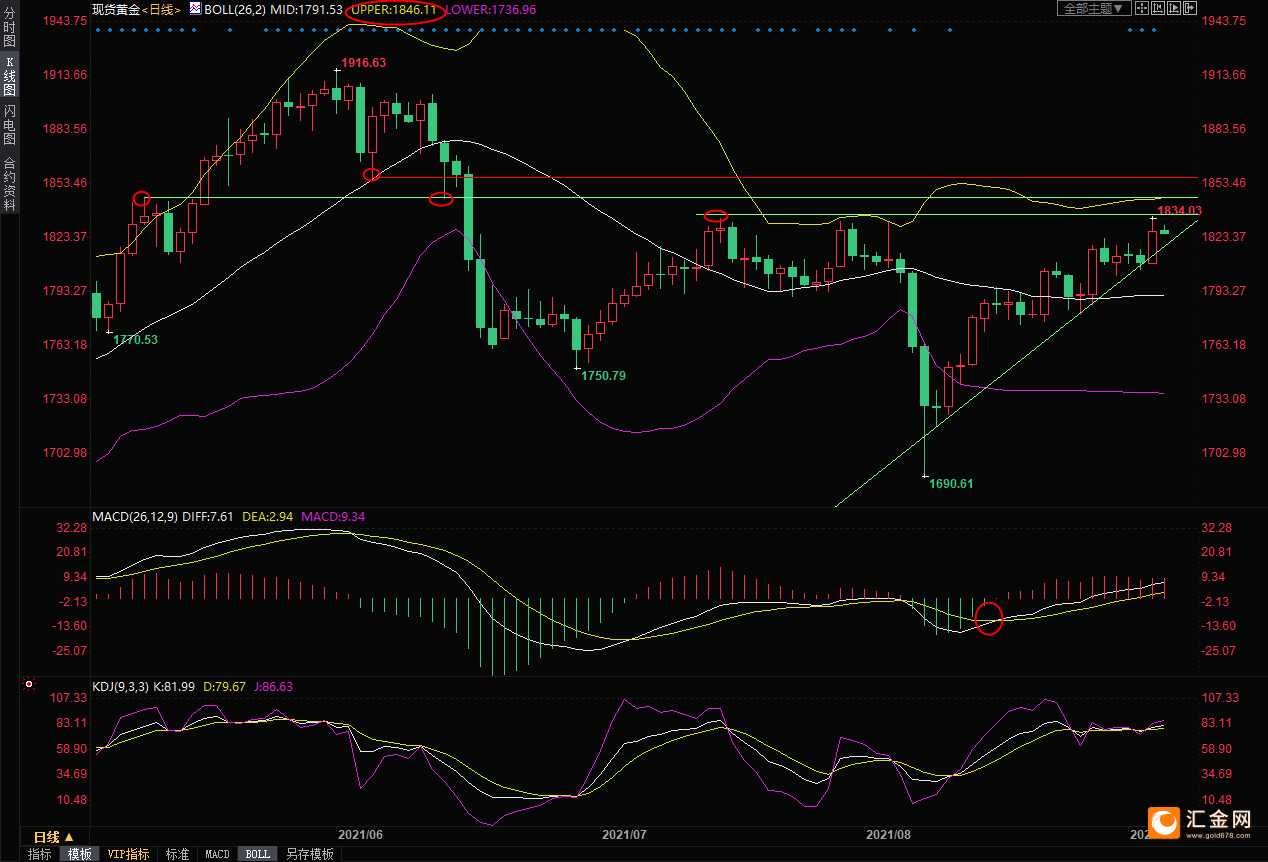Screen dimensions: 1268x862
Task: Open the 全部主题 theme dropdown
Action: coord(1094,8)
